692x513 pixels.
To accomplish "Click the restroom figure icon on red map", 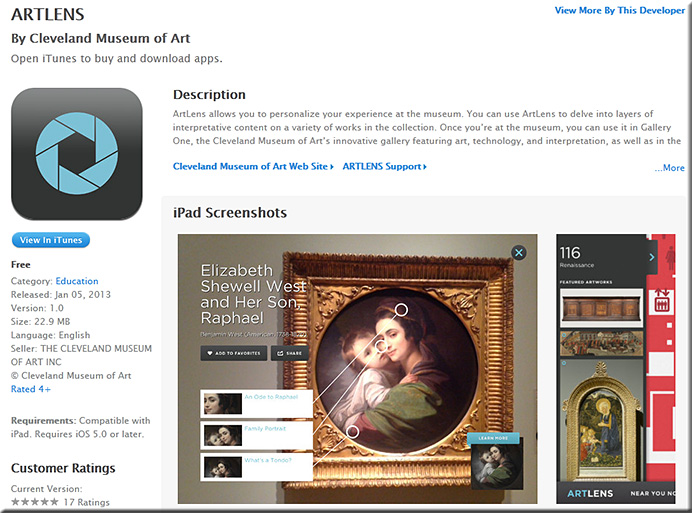I will pyautogui.click(x=670, y=257).
